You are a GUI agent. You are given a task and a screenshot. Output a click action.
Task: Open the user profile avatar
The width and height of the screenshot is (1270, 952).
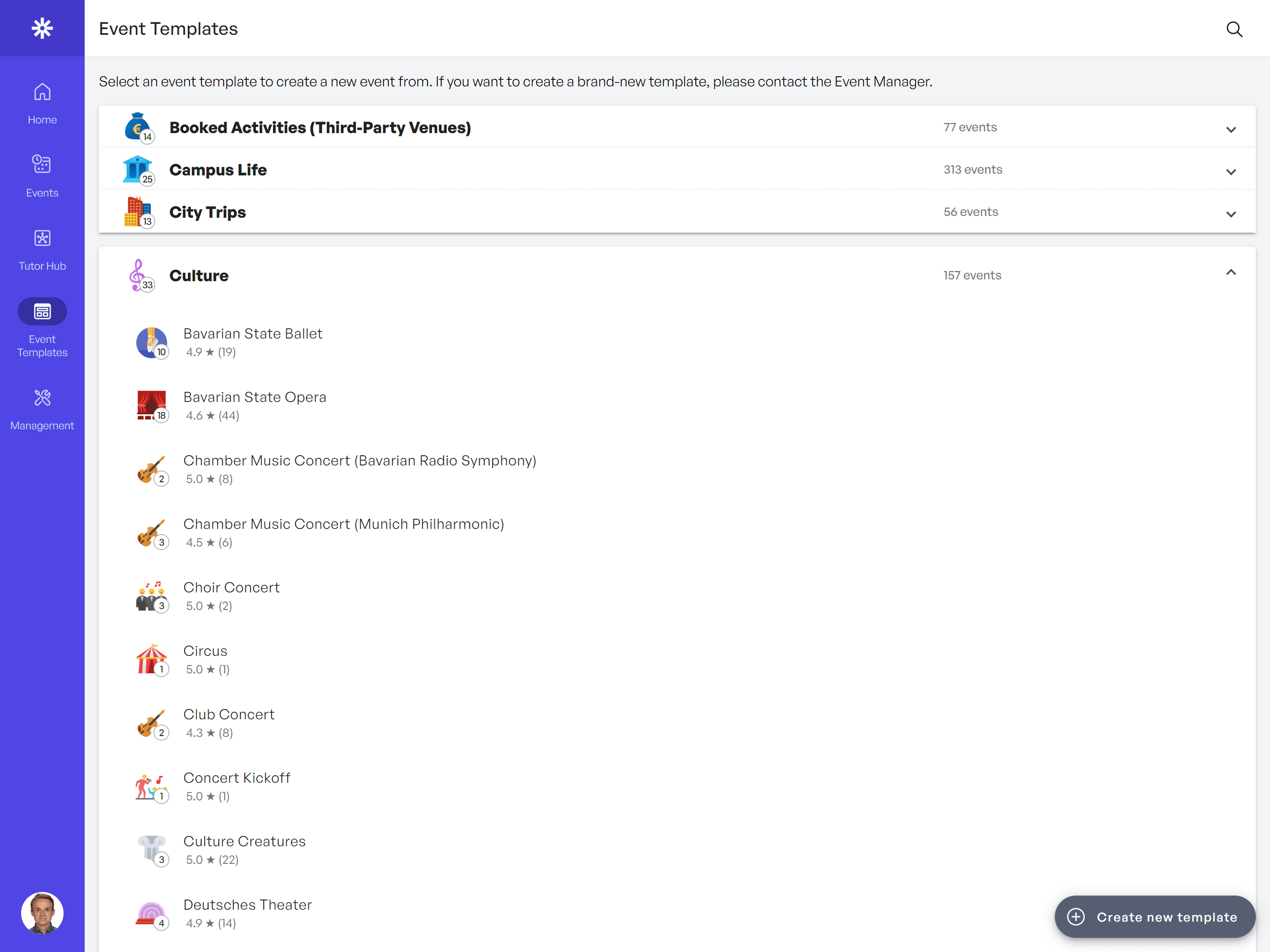click(42, 912)
